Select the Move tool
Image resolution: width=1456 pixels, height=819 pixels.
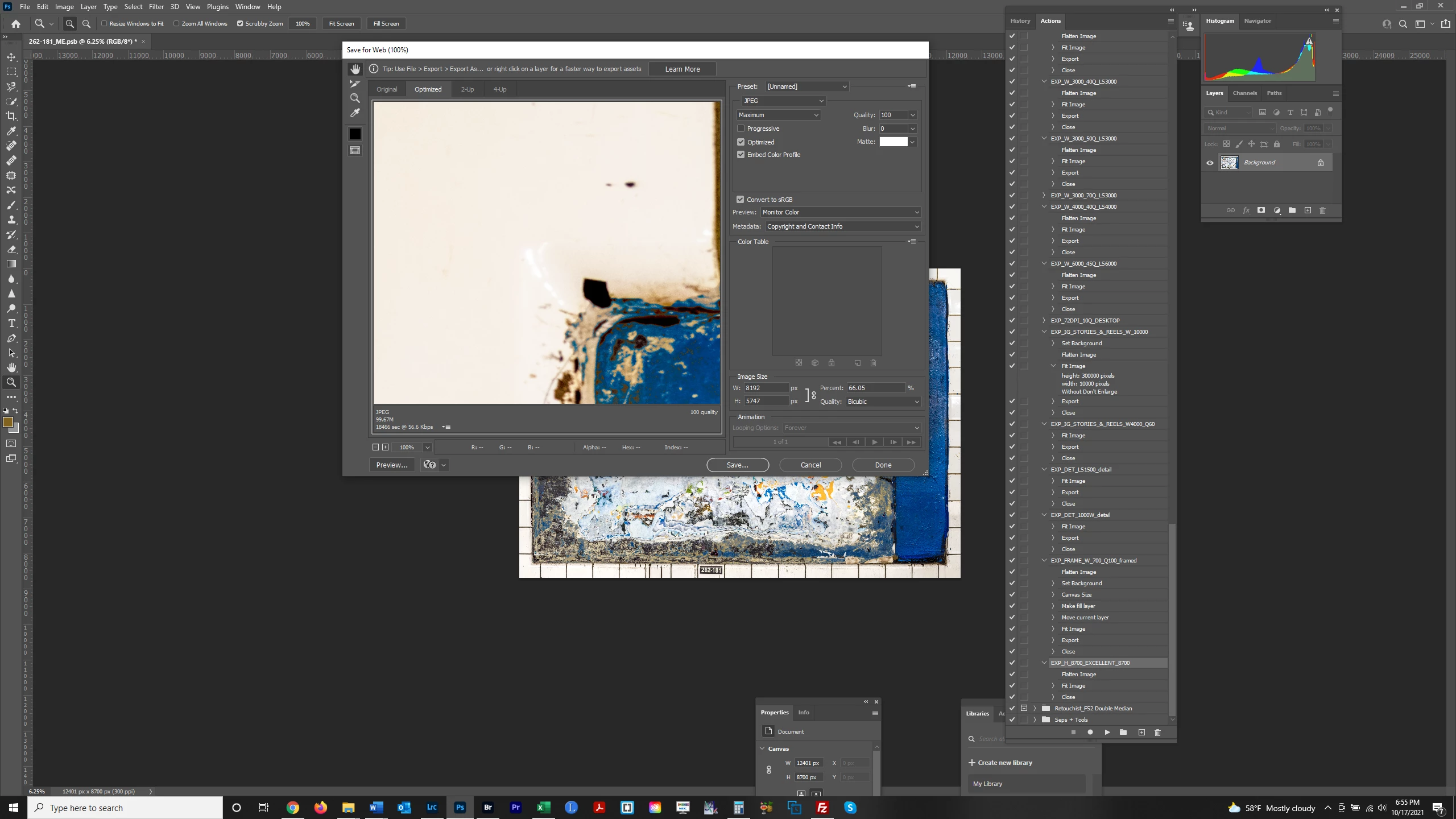point(11,57)
